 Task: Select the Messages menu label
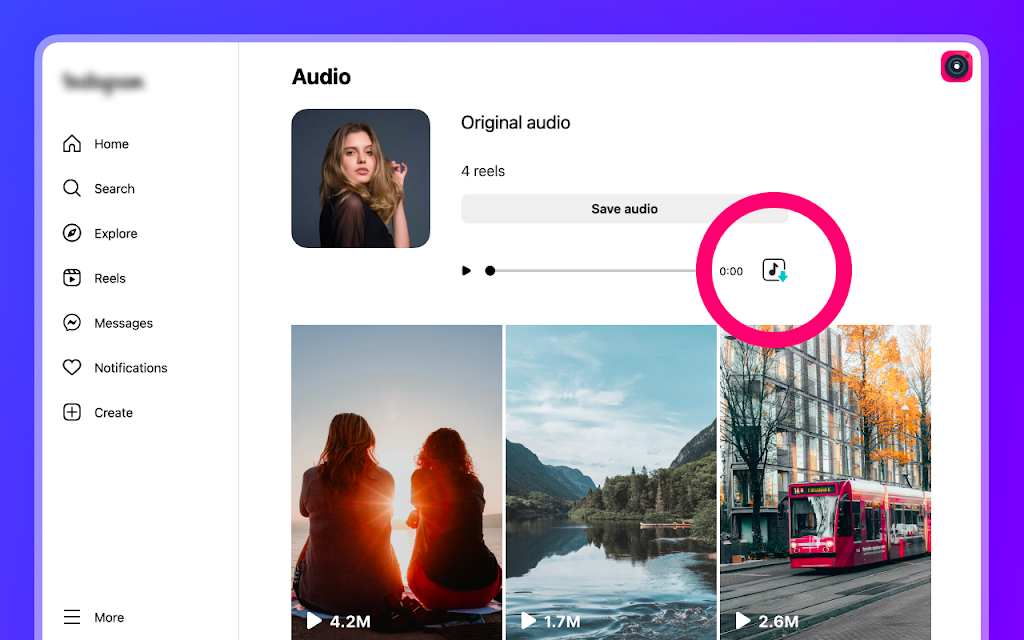click(x=123, y=323)
